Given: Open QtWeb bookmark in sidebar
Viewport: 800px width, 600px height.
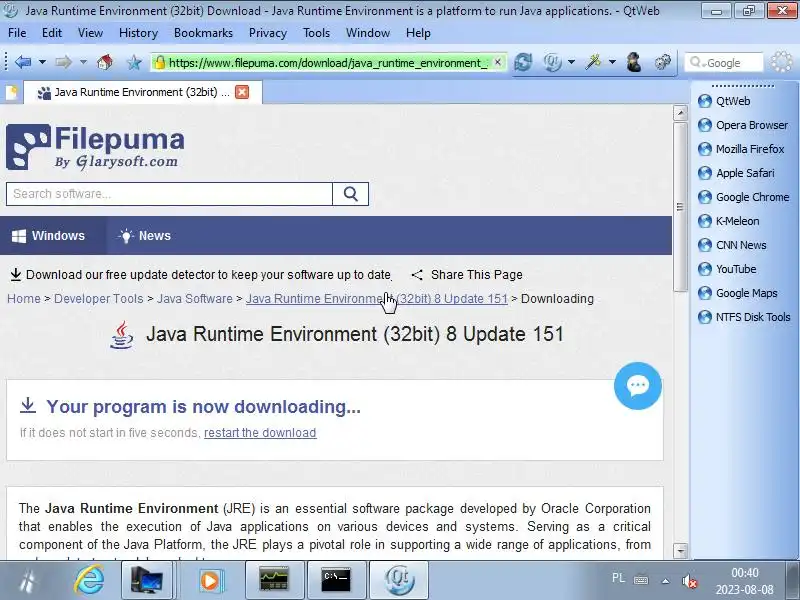Looking at the screenshot, I should pos(724,101).
